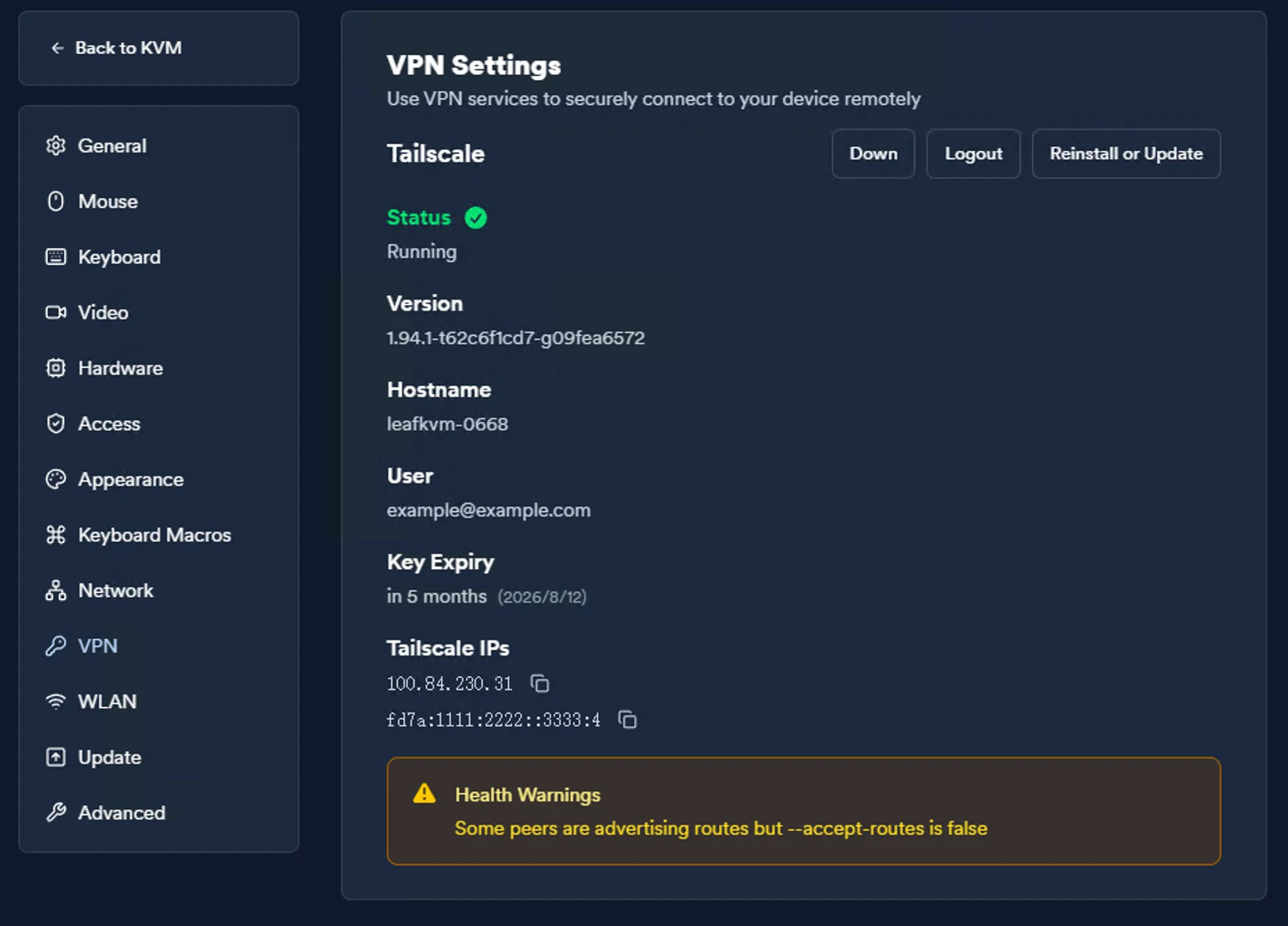Bring Tailscale down with Down button
This screenshot has width=1288, height=926.
pos(873,154)
